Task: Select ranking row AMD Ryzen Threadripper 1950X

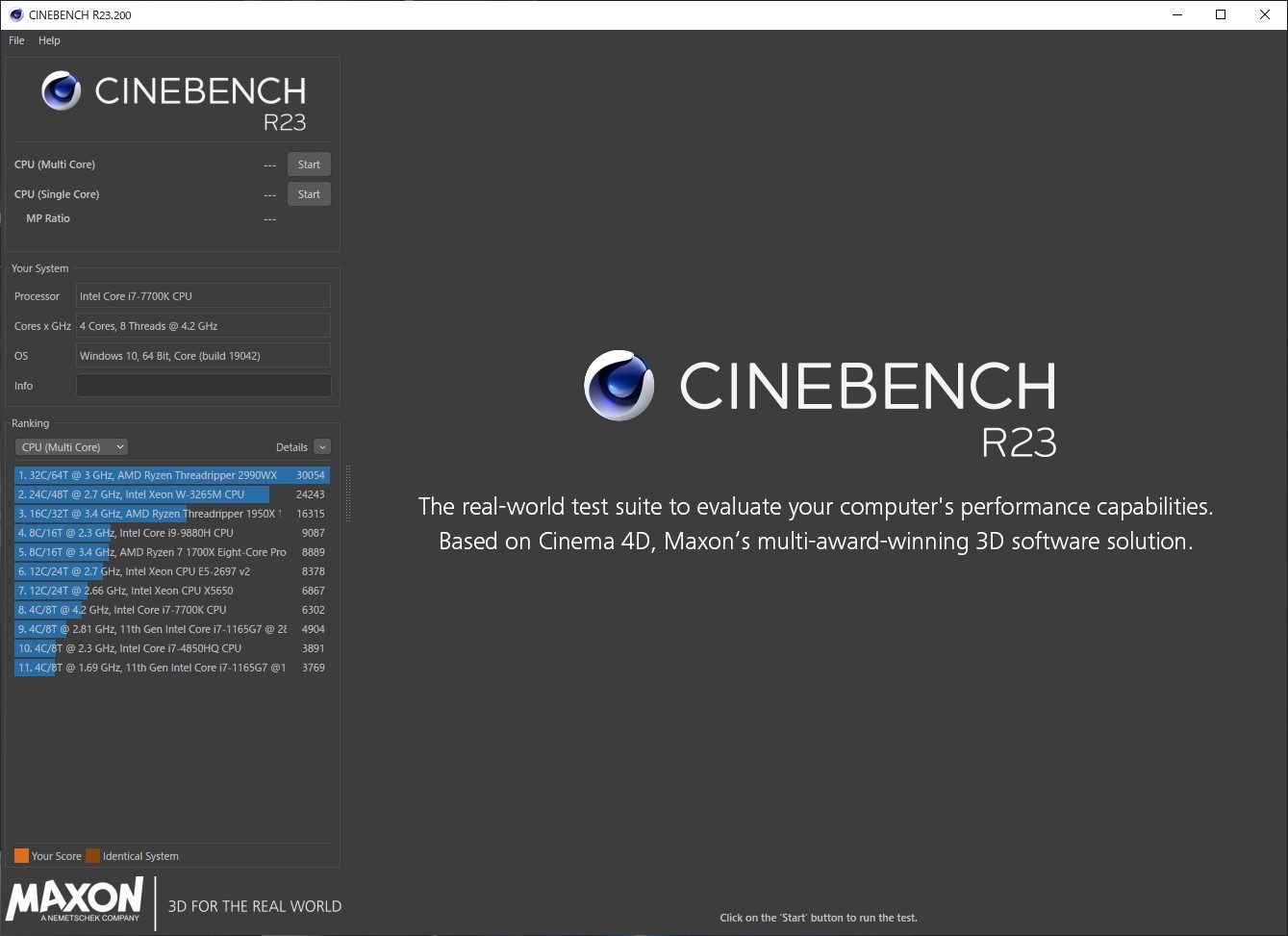Action: coord(172,514)
